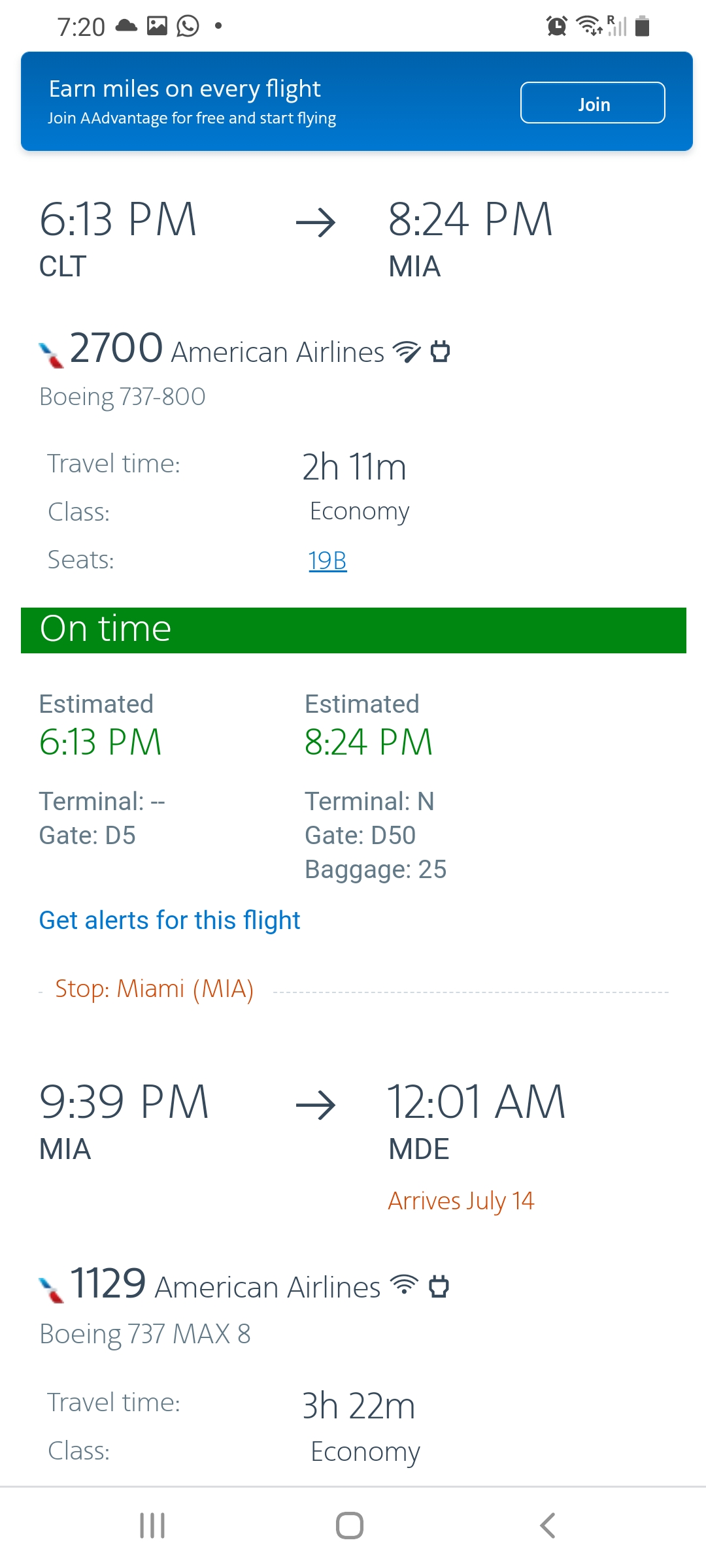The width and height of the screenshot is (706, 1568).
Task: Tap the MIA to MDE arrow
Action: coord(316,1105)
